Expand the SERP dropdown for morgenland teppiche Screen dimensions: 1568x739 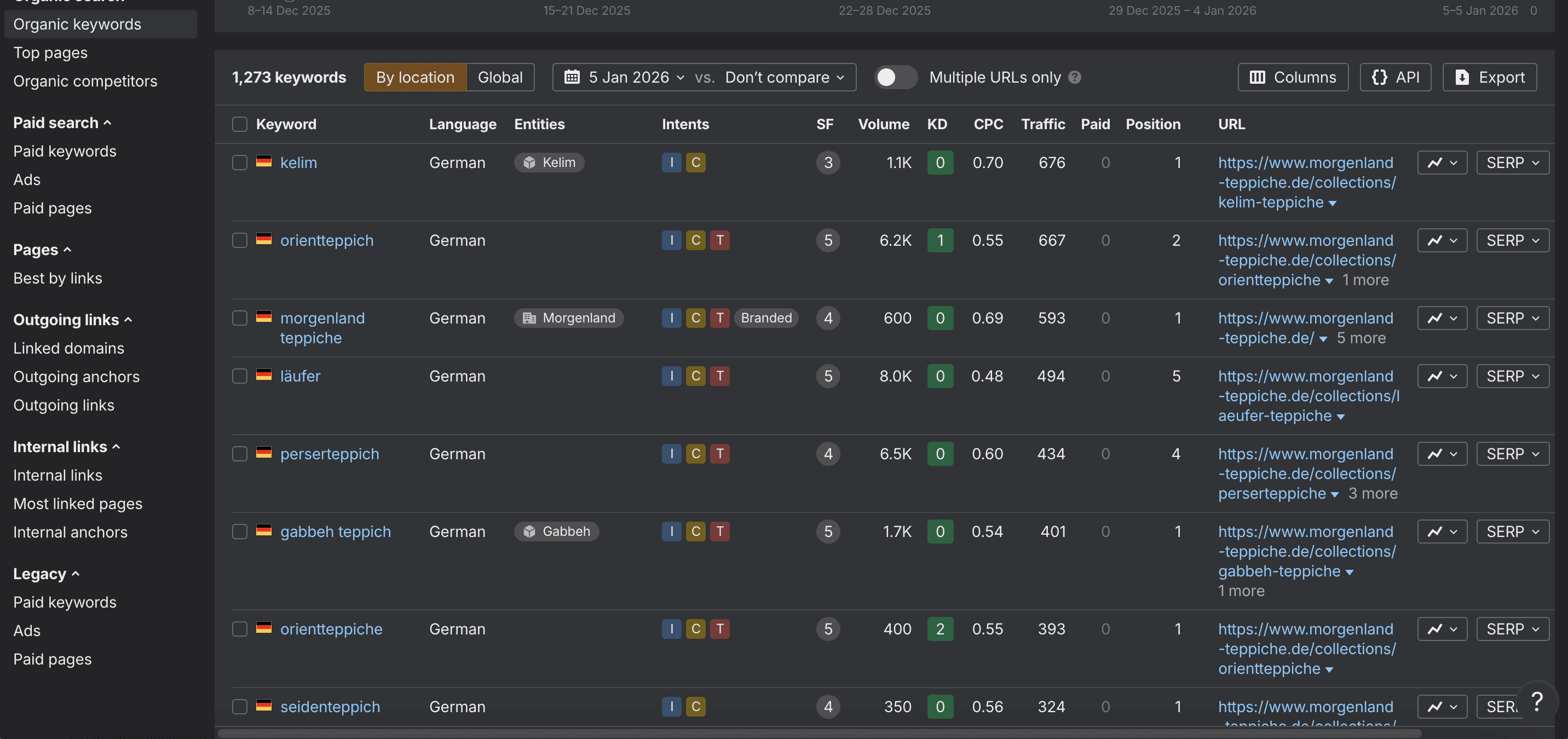pos(1512,317)
